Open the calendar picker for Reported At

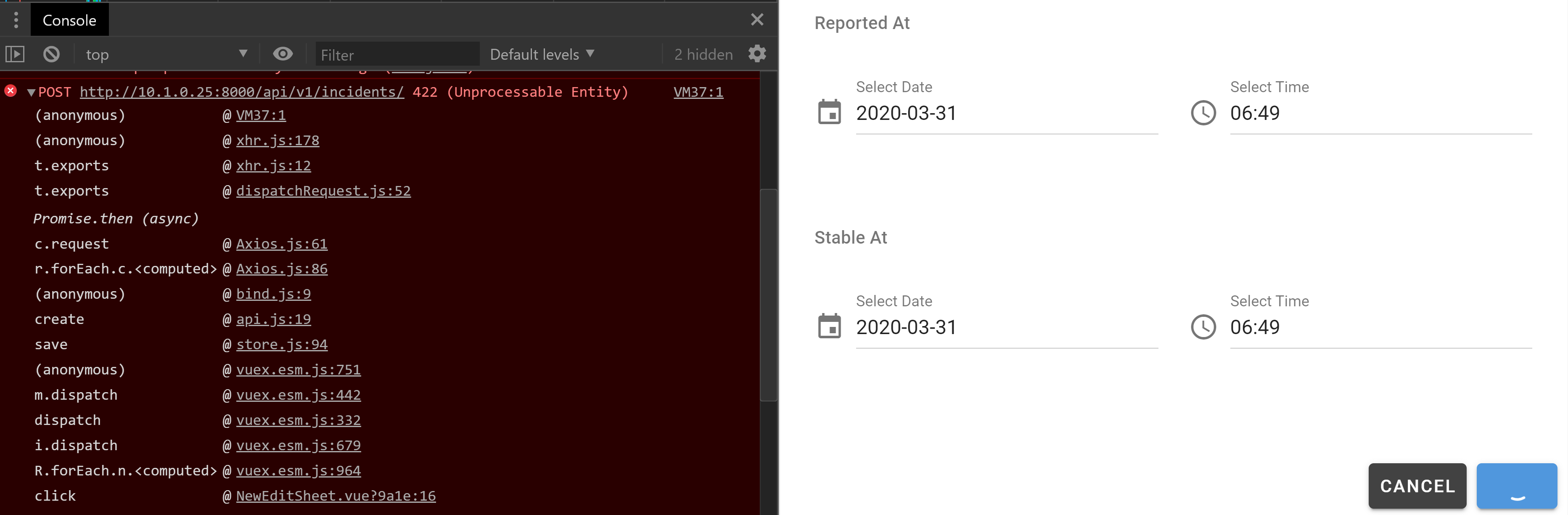click(829, 113)
